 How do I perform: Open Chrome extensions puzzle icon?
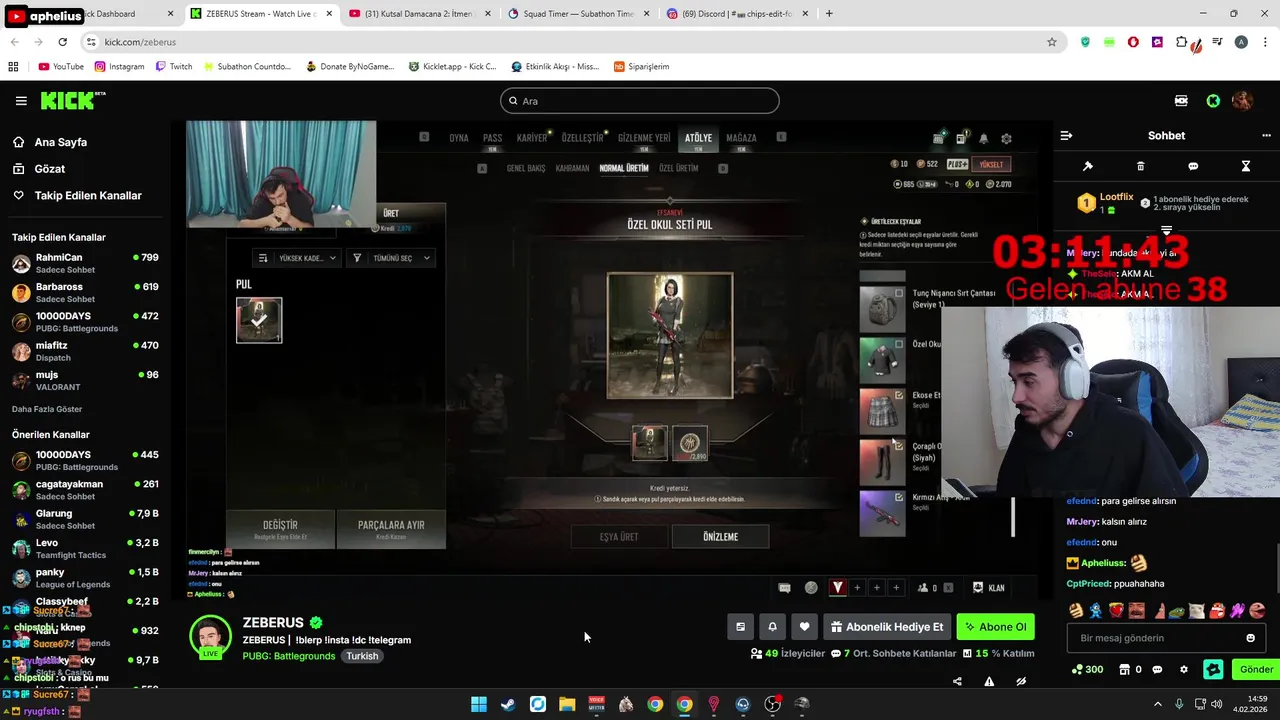pos(1181,42)
